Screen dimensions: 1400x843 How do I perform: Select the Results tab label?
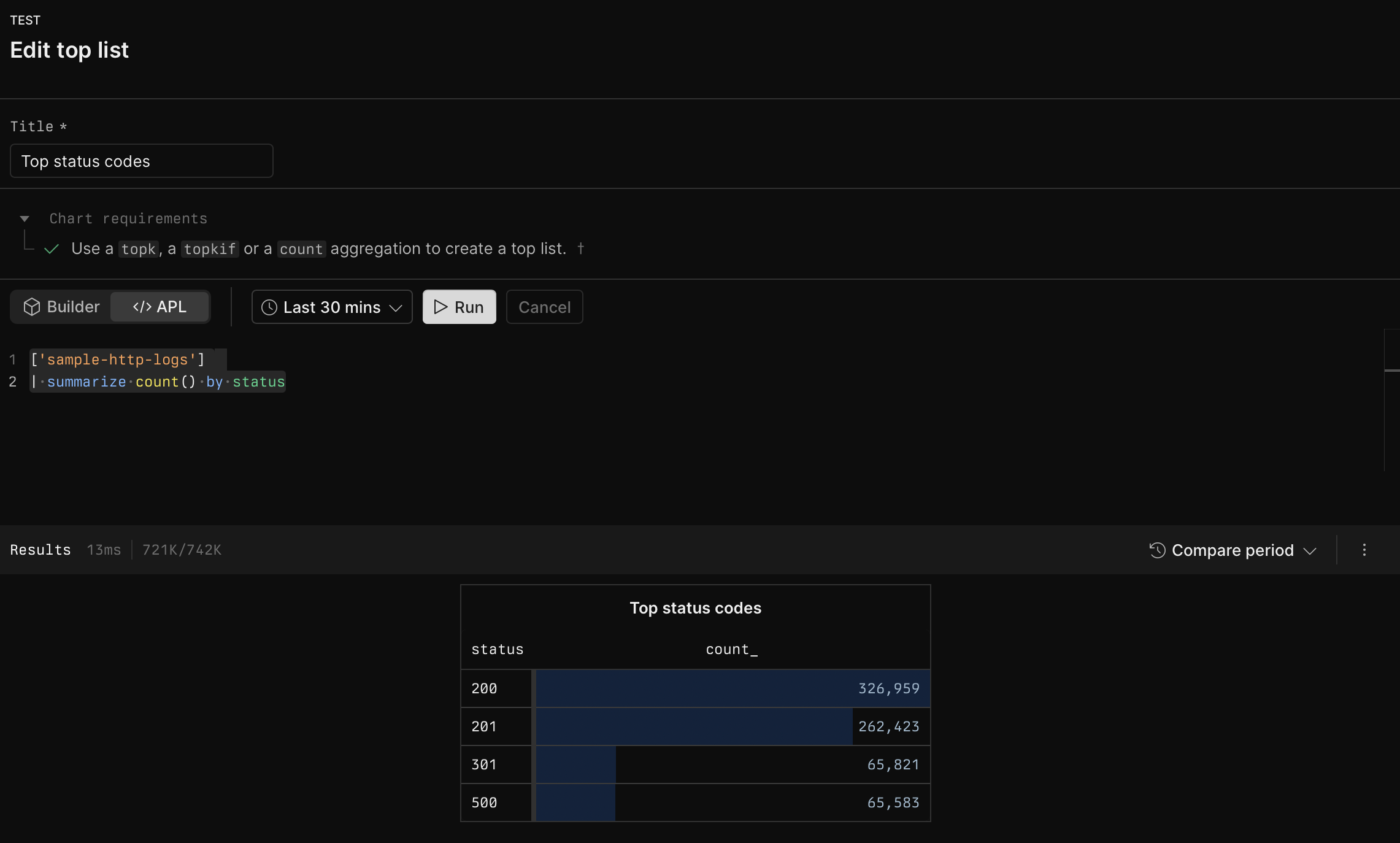[40, 550]
